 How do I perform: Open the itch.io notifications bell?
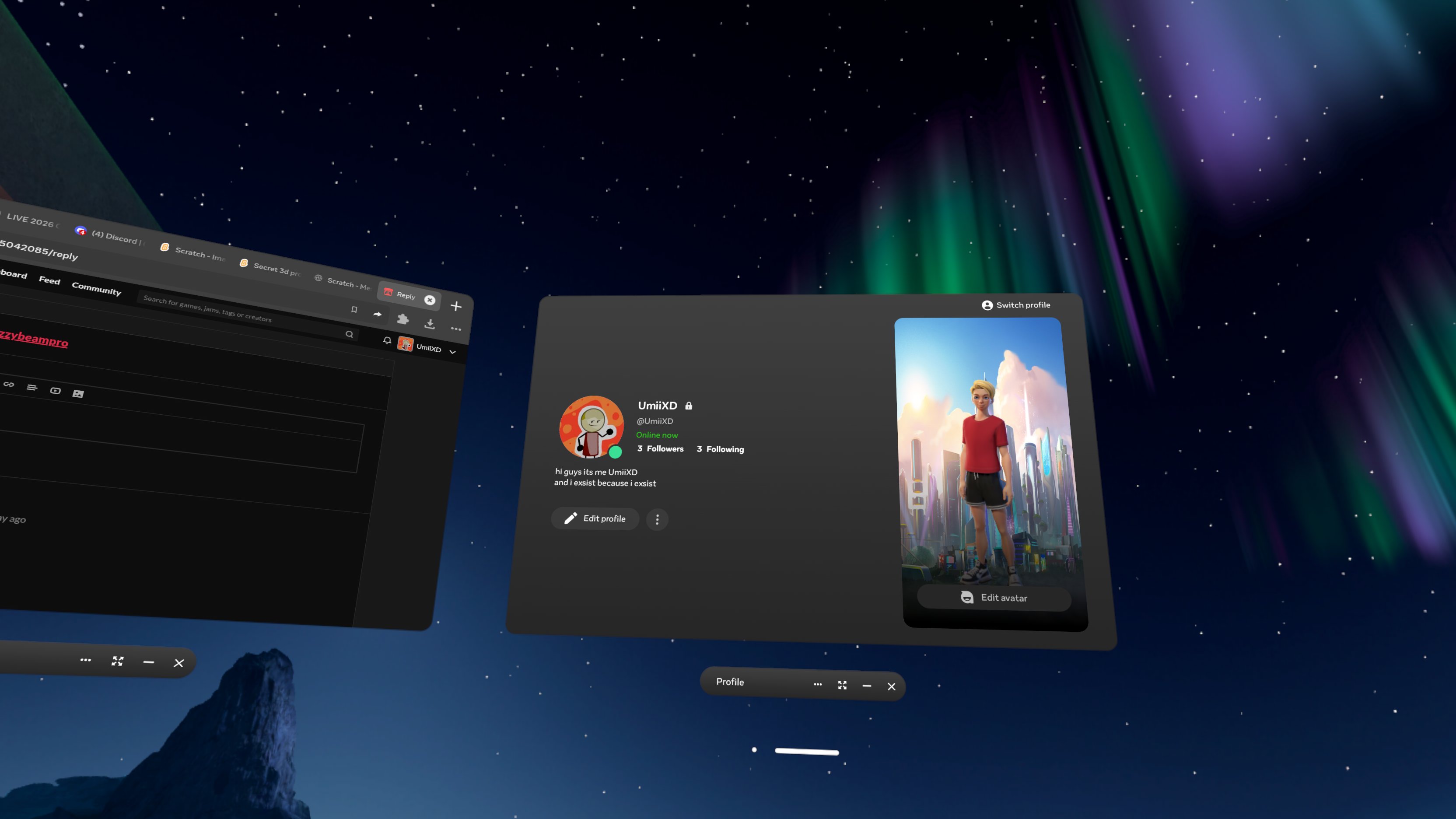click(x=387, y=340)
